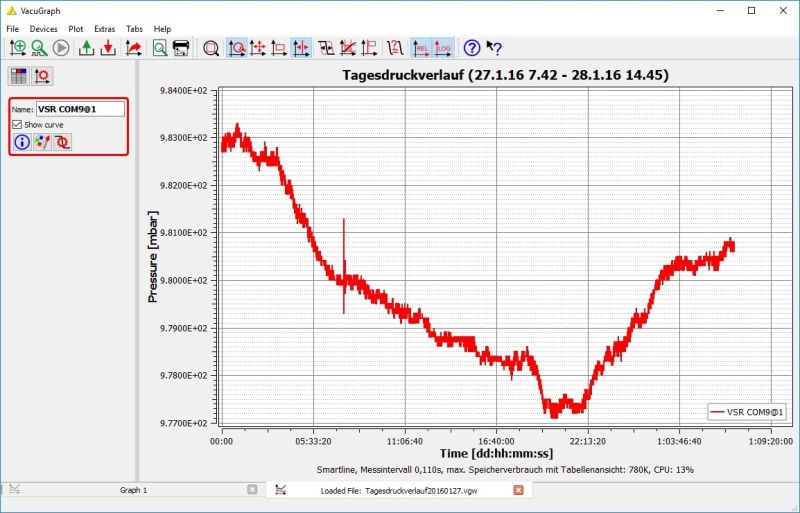Image resolution: width=800 pixels, height=513 pixels.
Task: Click the Name field containing VSR COM9@1
Action: point(80,109)
